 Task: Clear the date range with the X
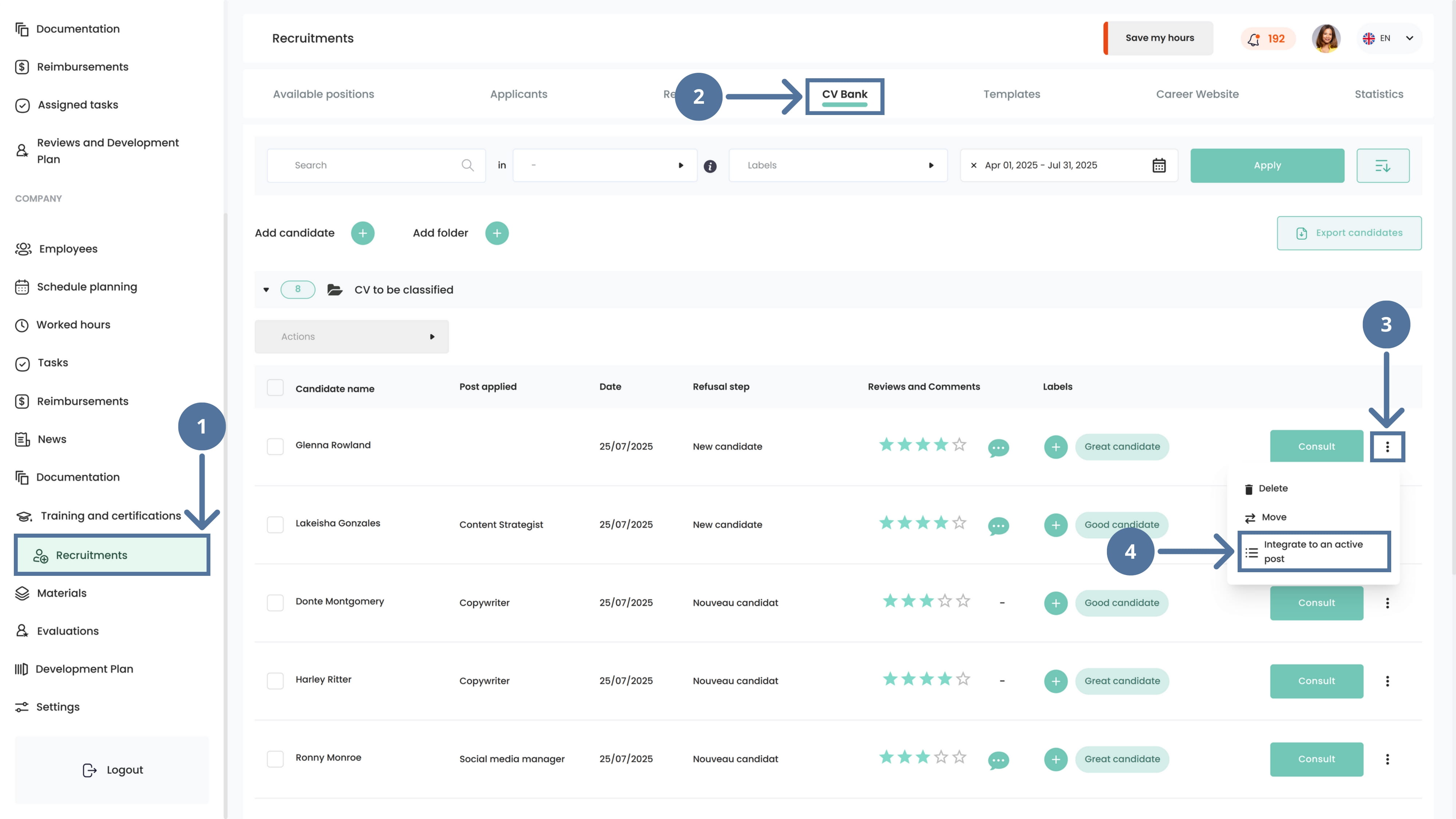(x=973, y=166)
